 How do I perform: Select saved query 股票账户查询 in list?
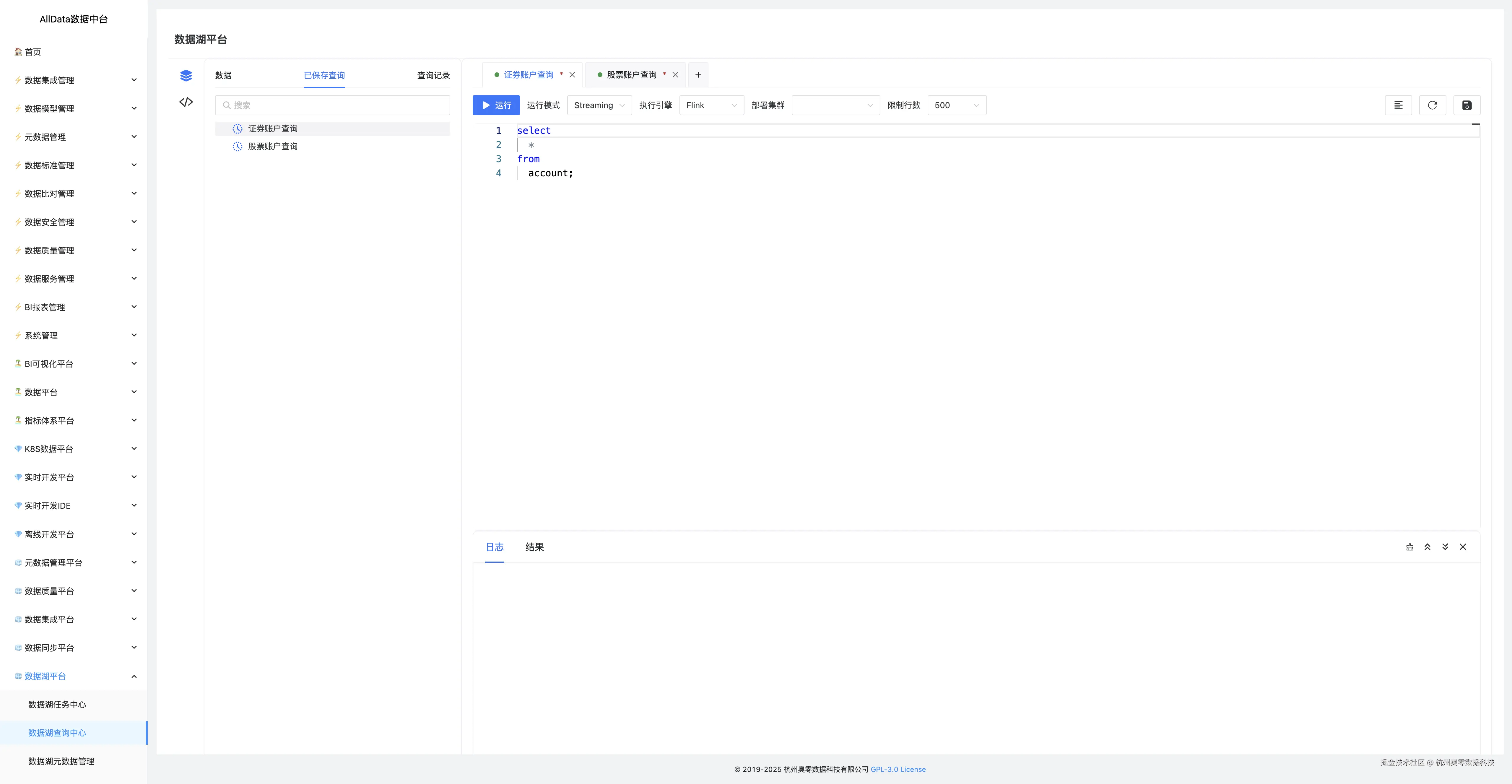[273, 146]
